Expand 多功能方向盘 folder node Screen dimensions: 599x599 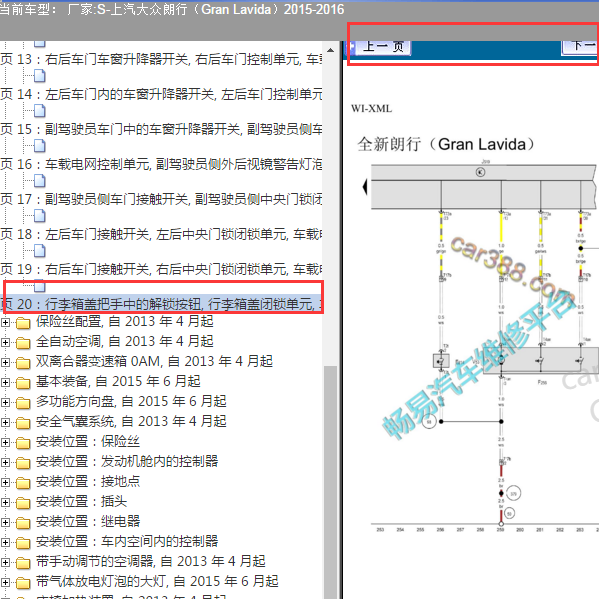click(x=5, y=402)
